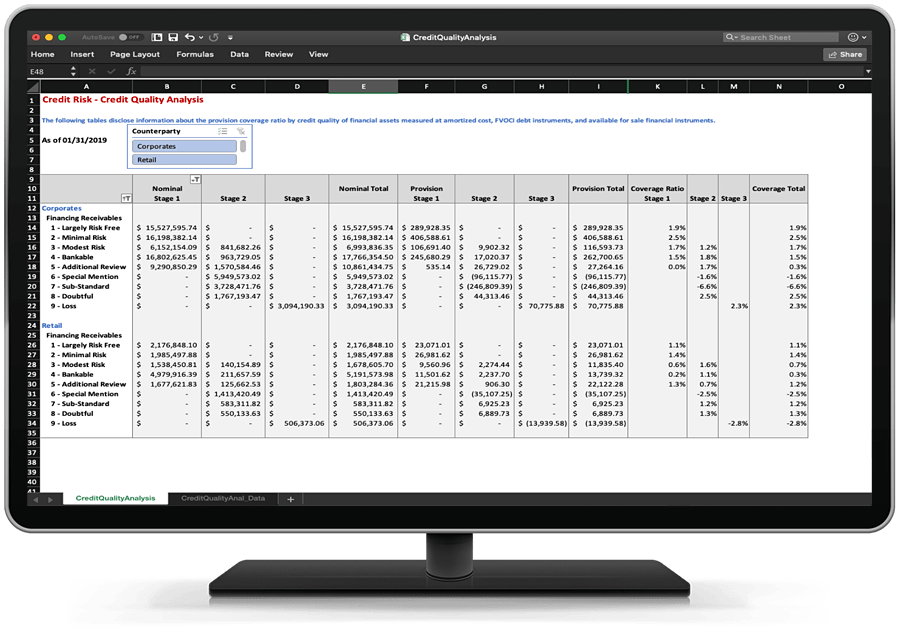Click the macOS yellow minimize button

click(49, 37)
